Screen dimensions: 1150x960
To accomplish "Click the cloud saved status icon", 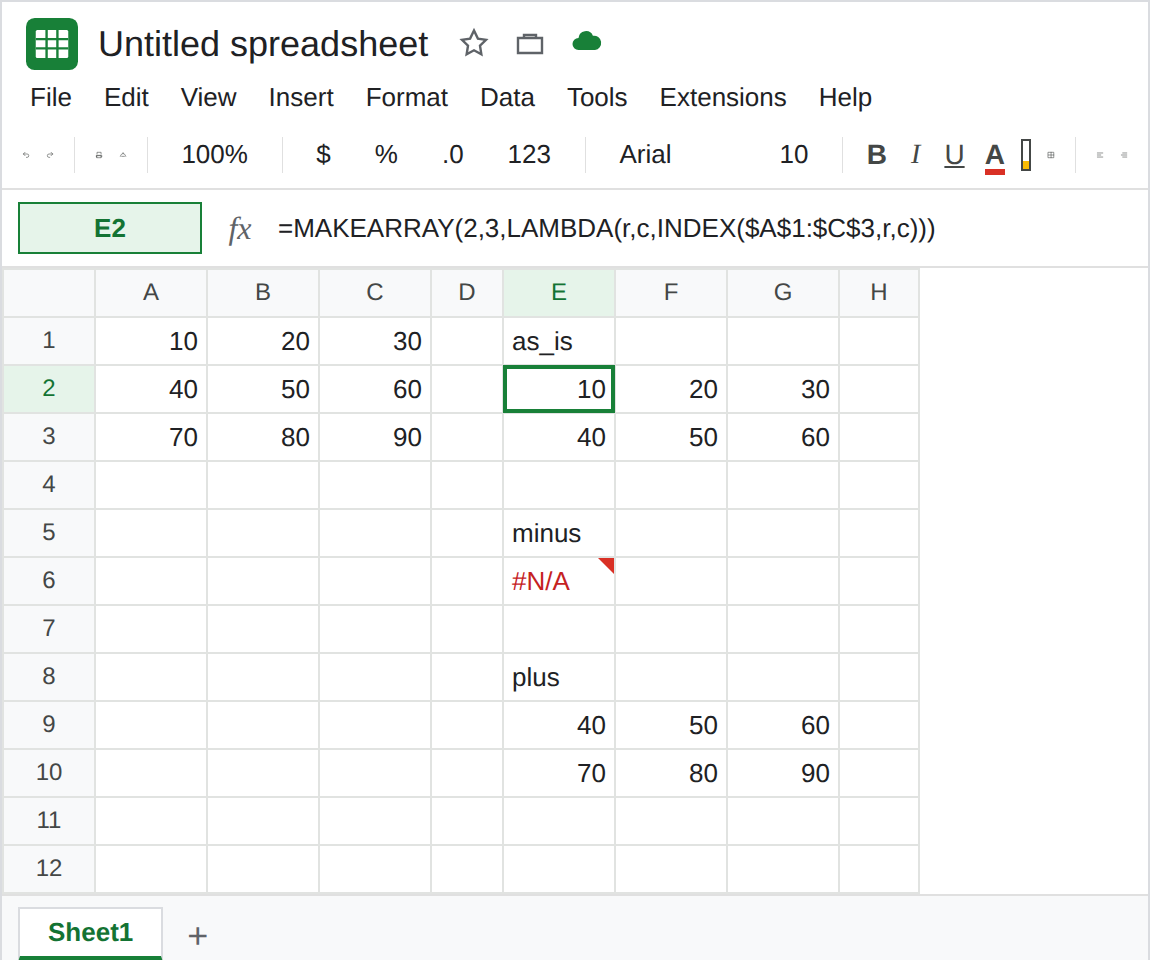I will click(x=587, y=42).
